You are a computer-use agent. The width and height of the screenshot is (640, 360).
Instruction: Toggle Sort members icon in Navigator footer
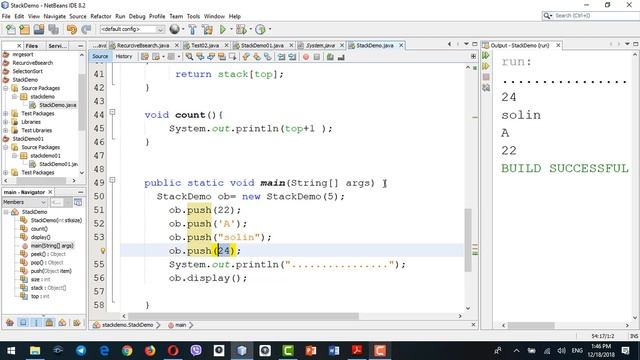tap(77, 322)
